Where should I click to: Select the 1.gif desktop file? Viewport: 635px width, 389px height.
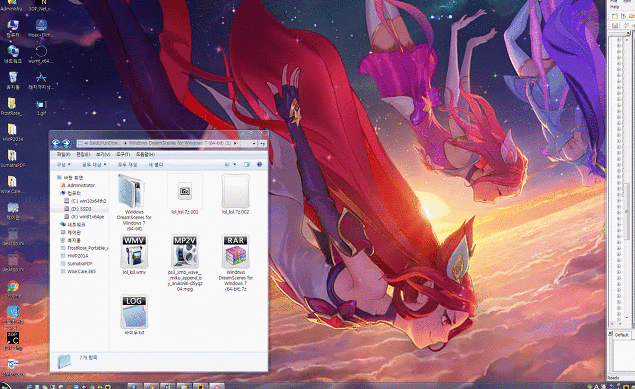tap(41, 107)
